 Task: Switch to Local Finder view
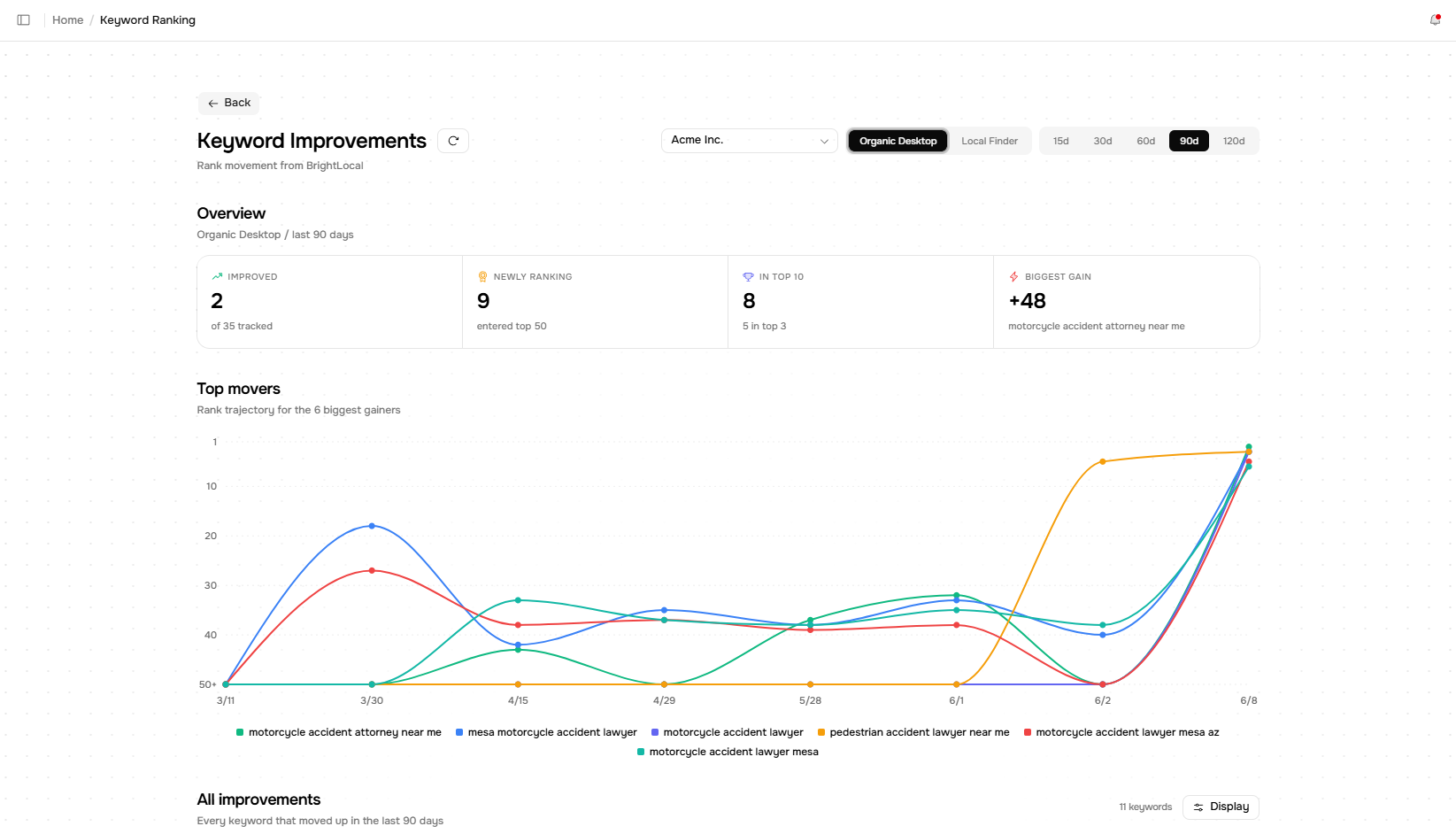click(990, 141)
